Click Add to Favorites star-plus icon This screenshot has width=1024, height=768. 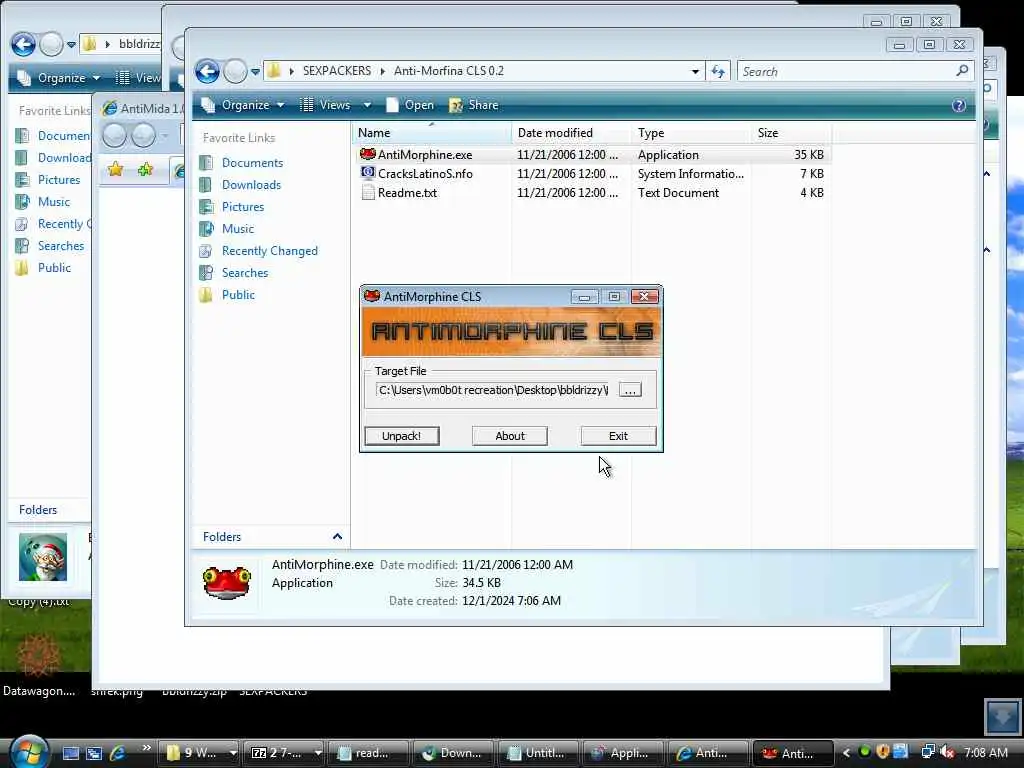[x=145, y=170]
